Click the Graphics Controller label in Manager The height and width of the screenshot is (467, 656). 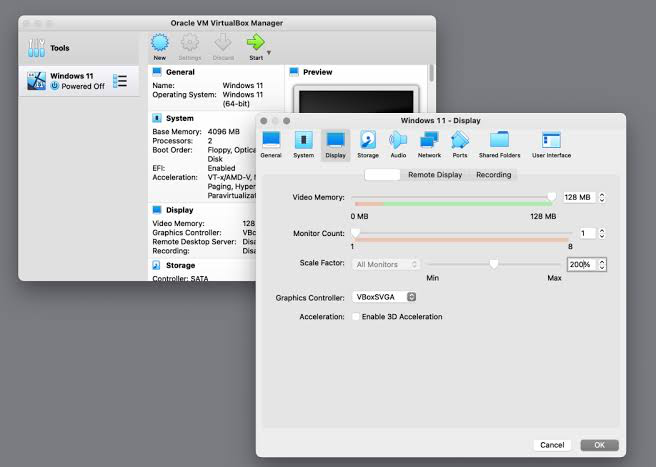pos(187,233)
